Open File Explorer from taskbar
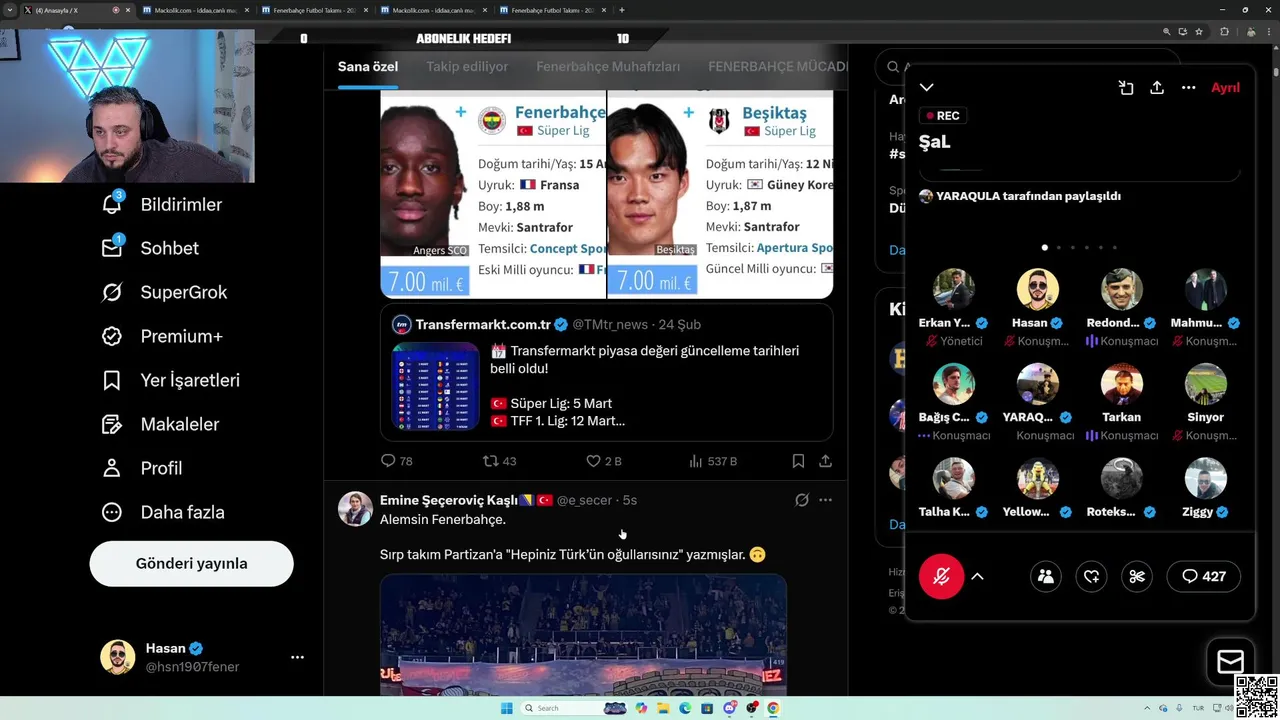 pos(662,708)
